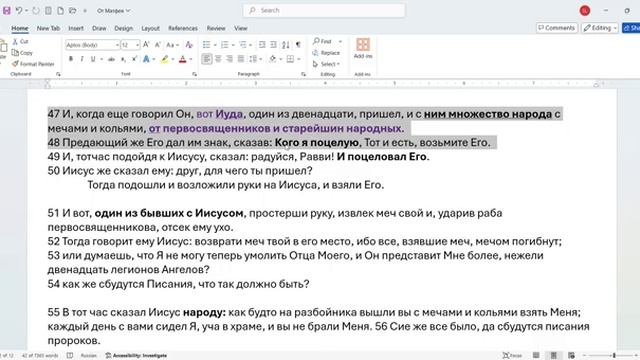Toggle strikethrough formatting

111,59
